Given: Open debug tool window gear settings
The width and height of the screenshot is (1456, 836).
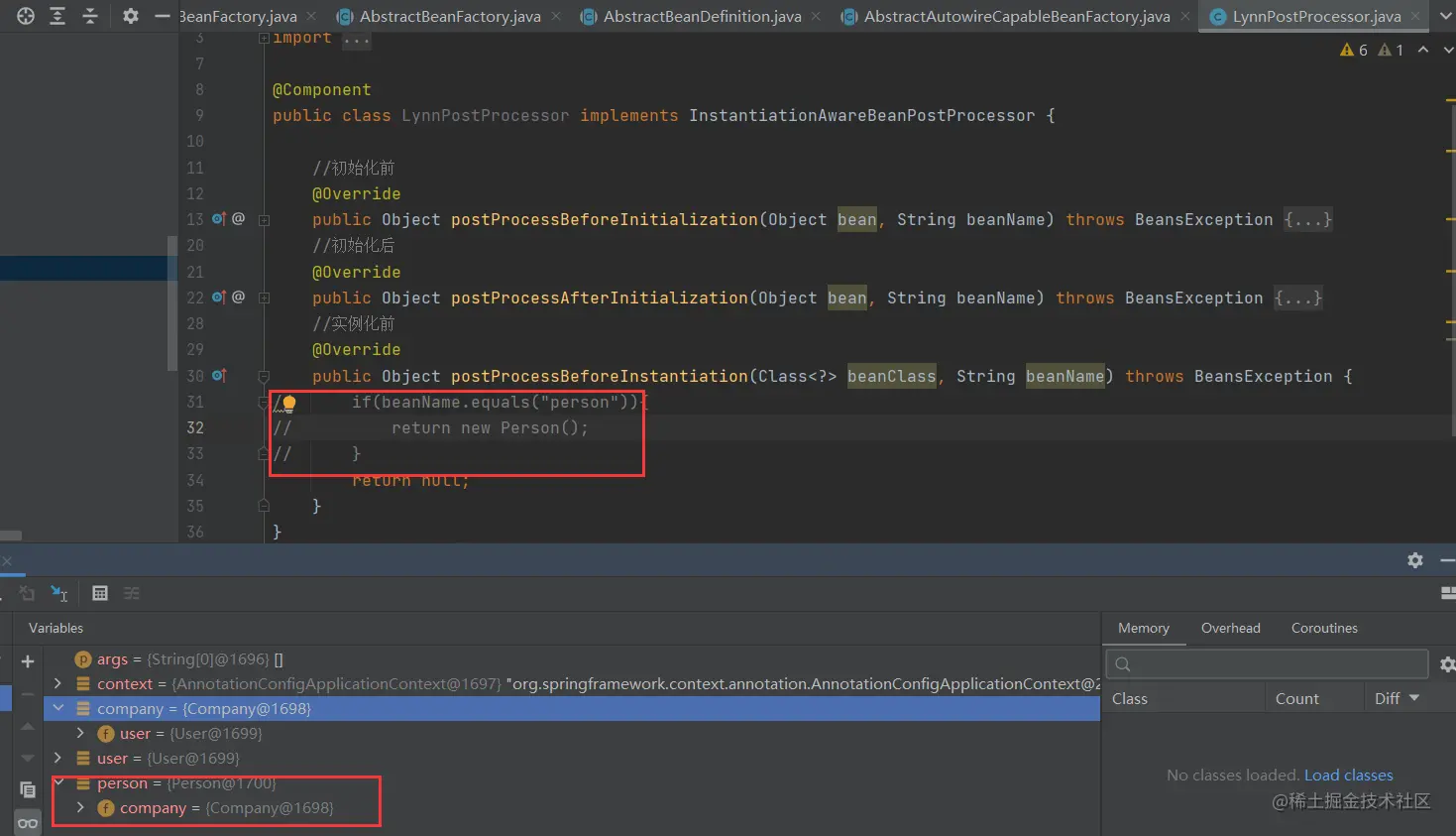Looking at the screenshot, I should pyautogui.click(x=1415, y=560).
